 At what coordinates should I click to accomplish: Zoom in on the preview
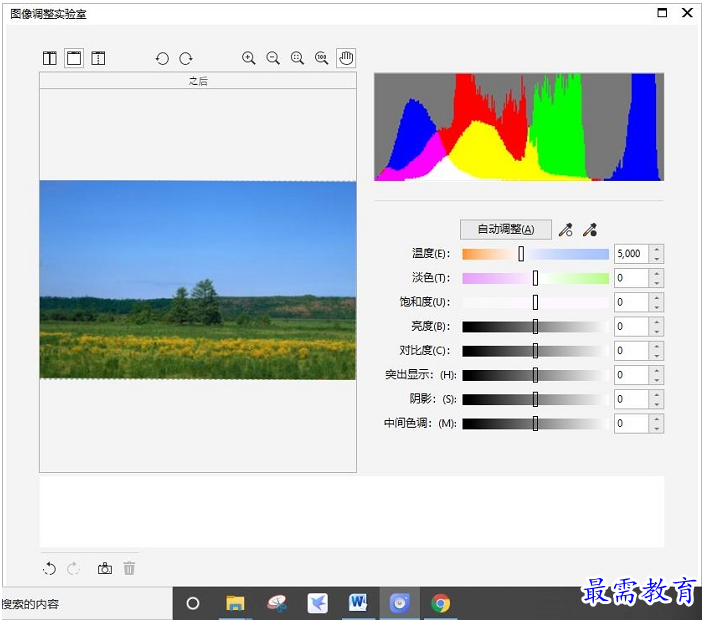249,58
